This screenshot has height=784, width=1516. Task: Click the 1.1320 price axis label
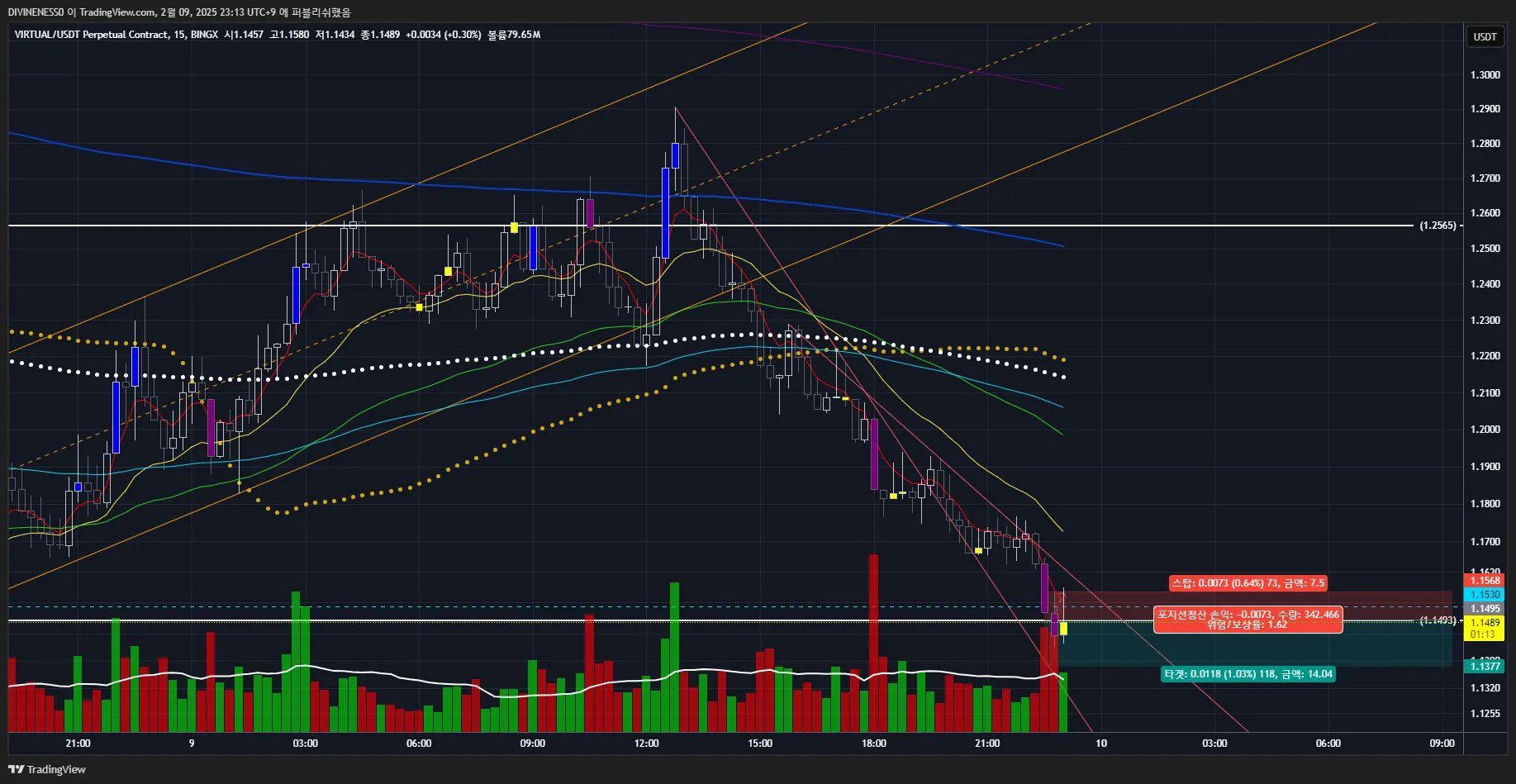click(x=1485, y=688)
